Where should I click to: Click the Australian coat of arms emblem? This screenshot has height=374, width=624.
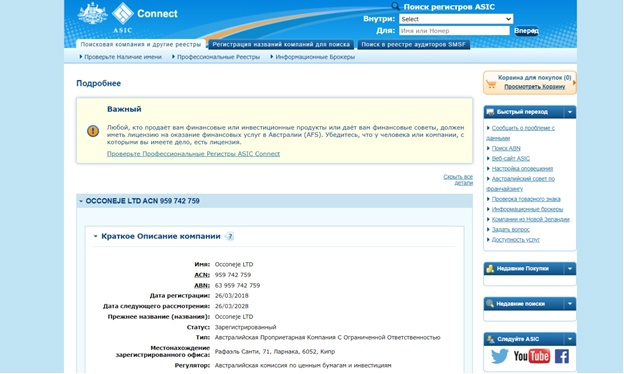point(92,14)
